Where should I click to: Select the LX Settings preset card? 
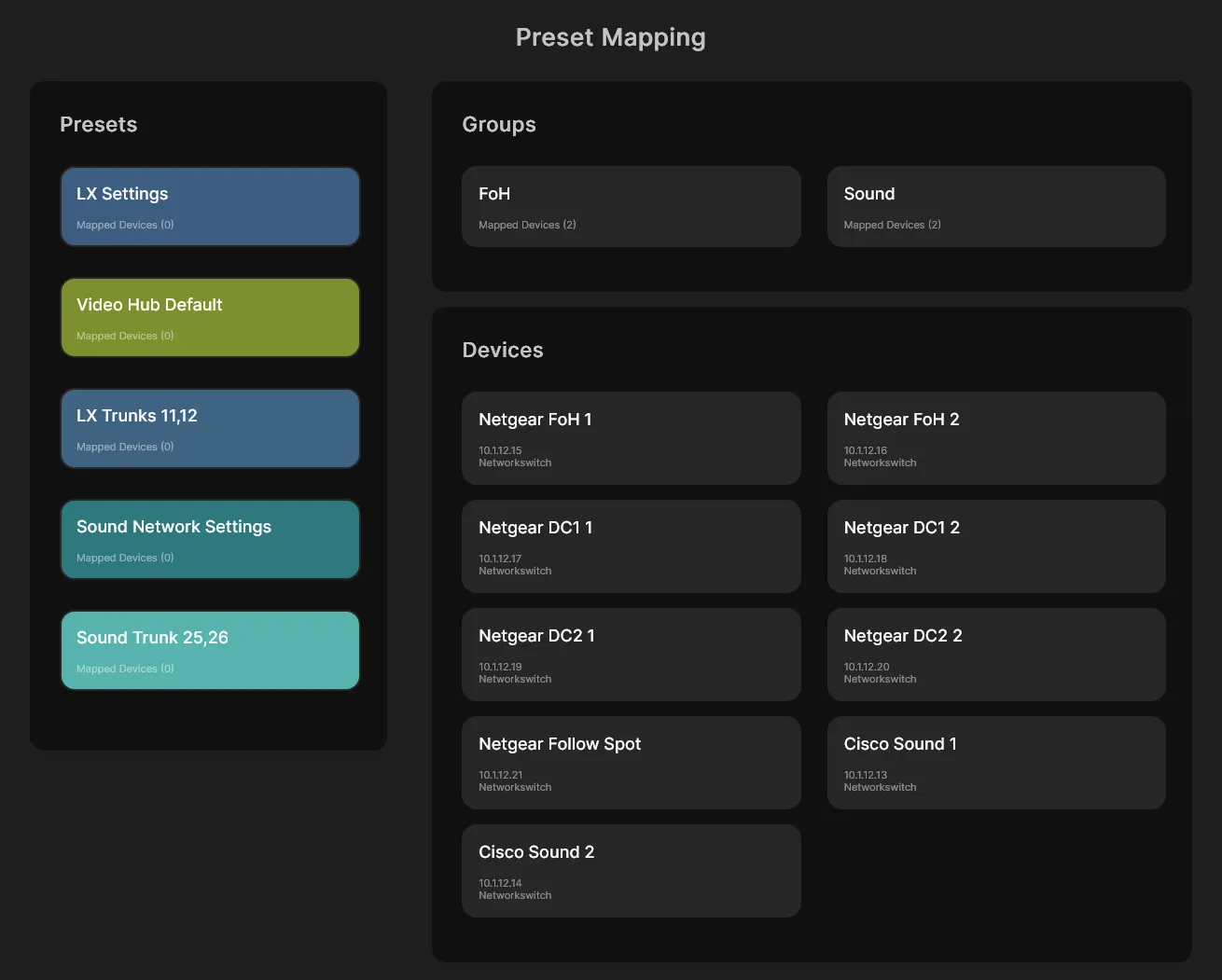click(210, 206)
